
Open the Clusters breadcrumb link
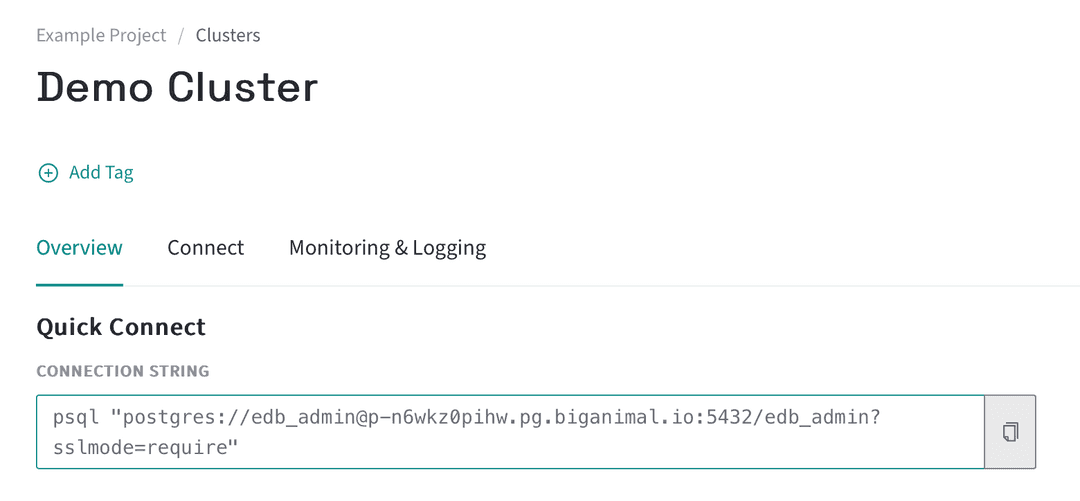228,35
